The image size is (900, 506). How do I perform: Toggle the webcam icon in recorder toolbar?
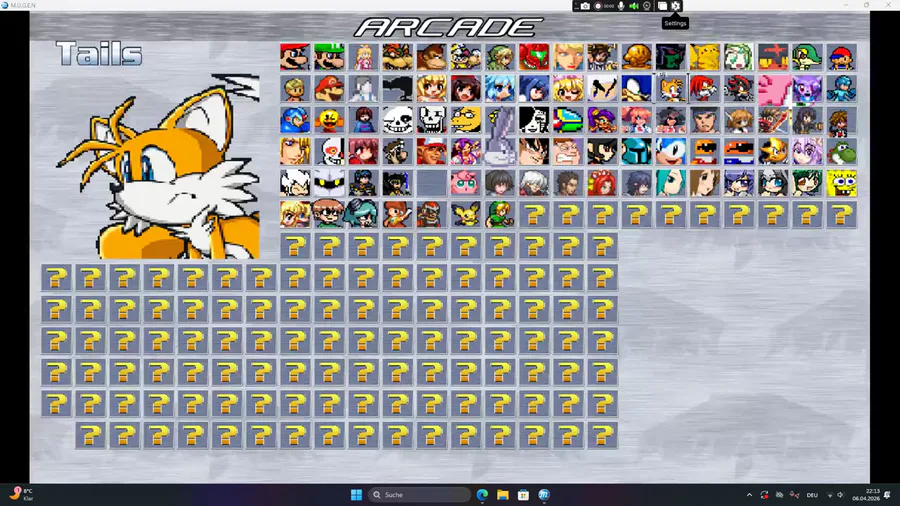[x=647, y=6]
